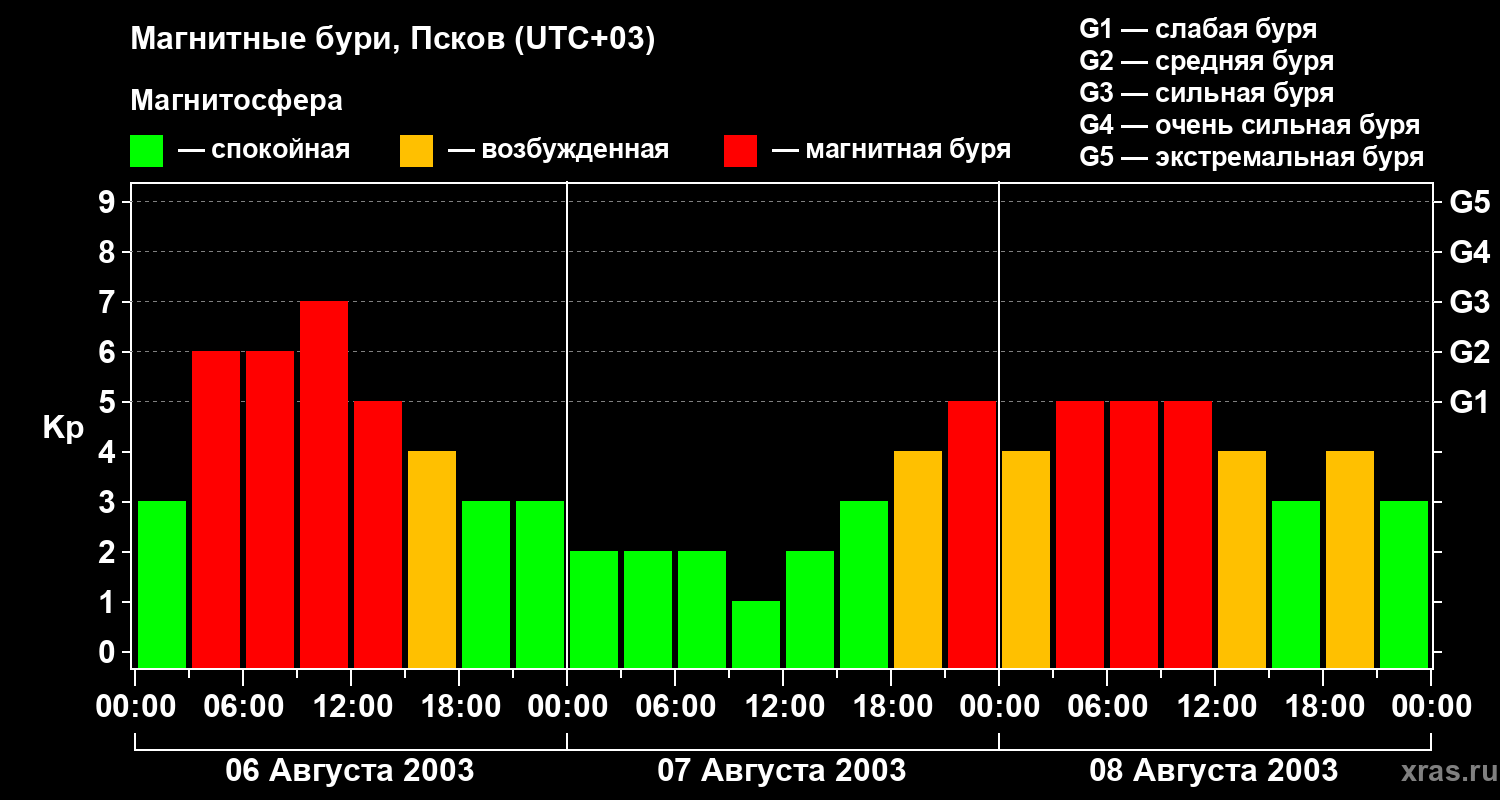This screenshot has height=800, width=1500.
Task: Click the '18:00' time label above 08 Августа
Action: point(1323,707)
